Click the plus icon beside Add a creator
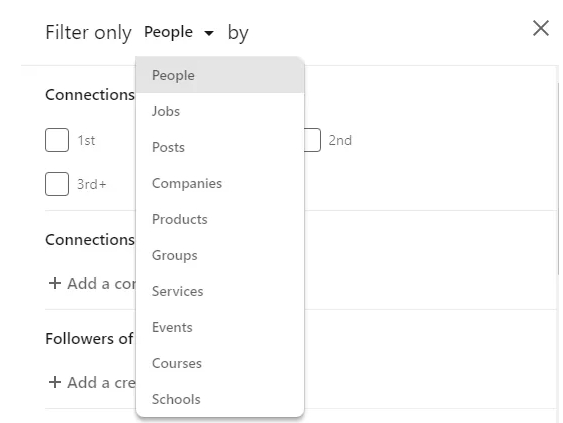Image resolution: width=563 pixels, height=423 pixels. [x=55, y=382]
